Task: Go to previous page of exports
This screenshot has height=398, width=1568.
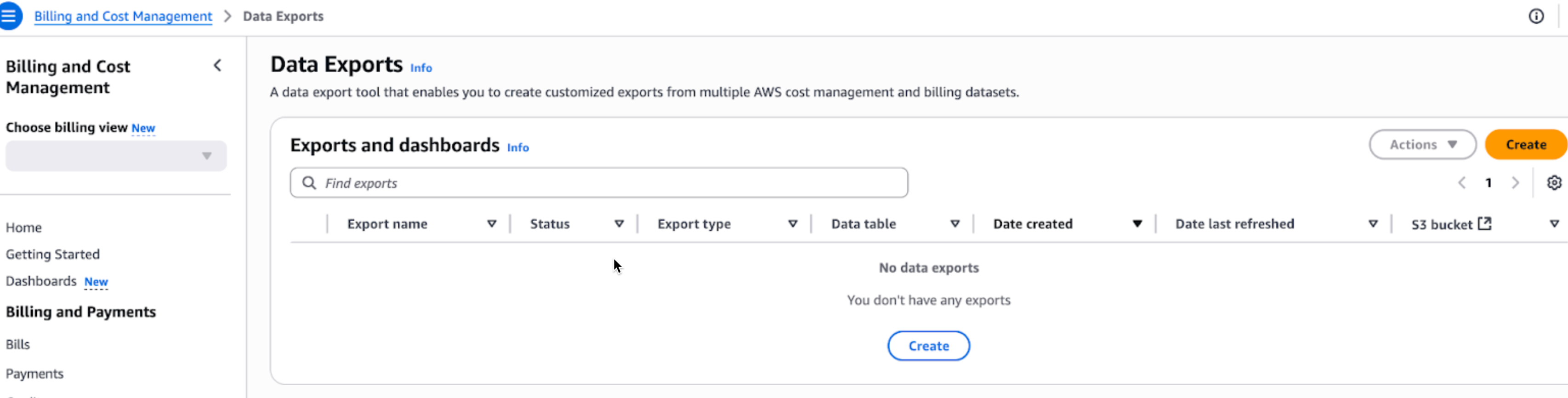Action: (x=1461, y=182)
